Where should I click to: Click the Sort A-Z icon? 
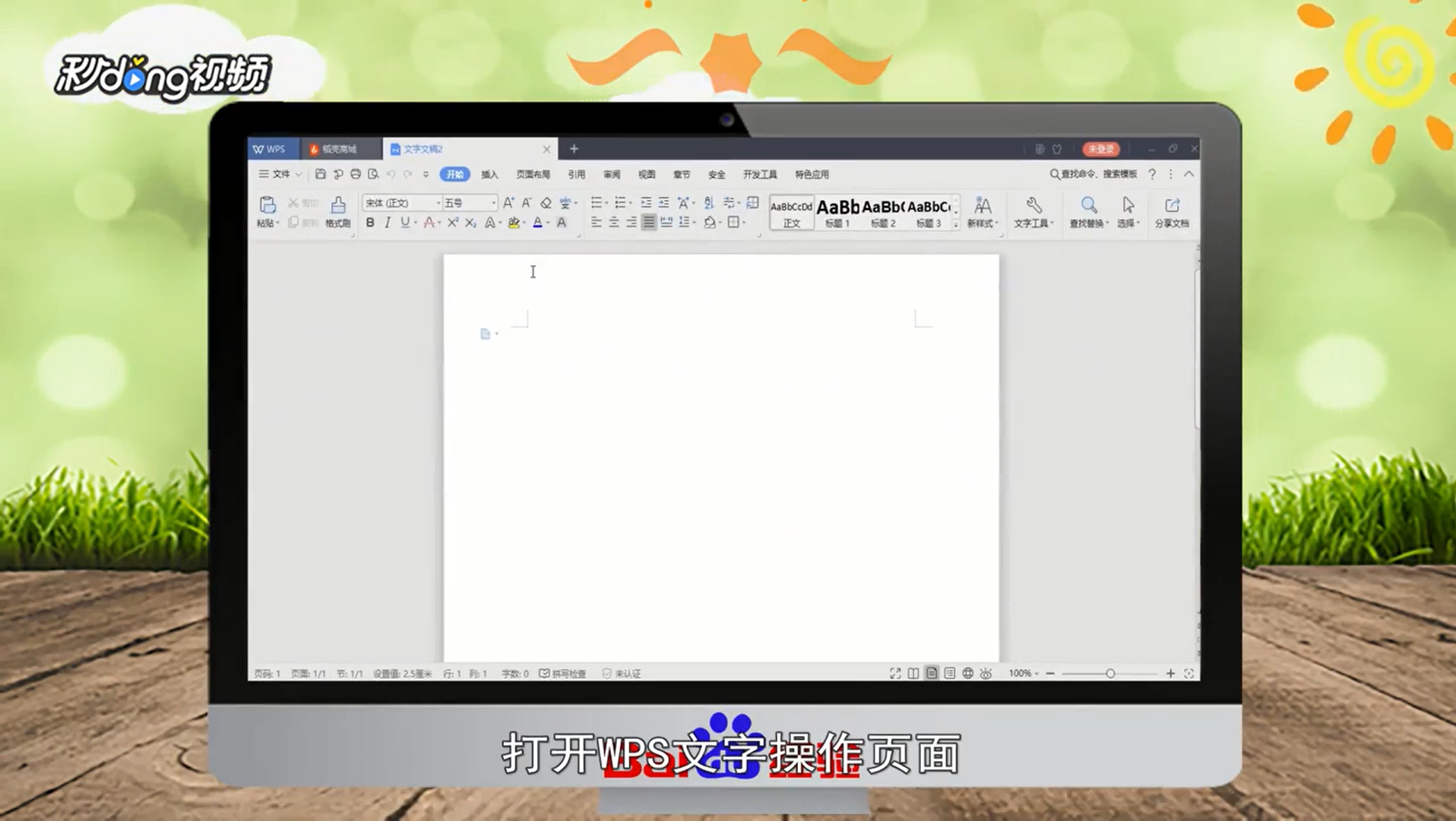pos(709,202)
